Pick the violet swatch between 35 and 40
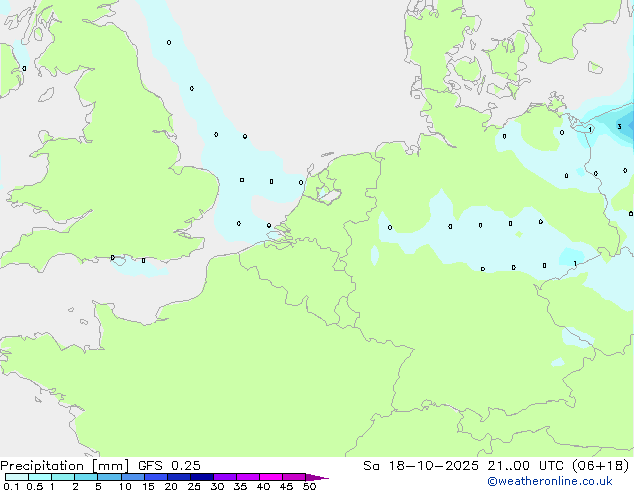 248,477
